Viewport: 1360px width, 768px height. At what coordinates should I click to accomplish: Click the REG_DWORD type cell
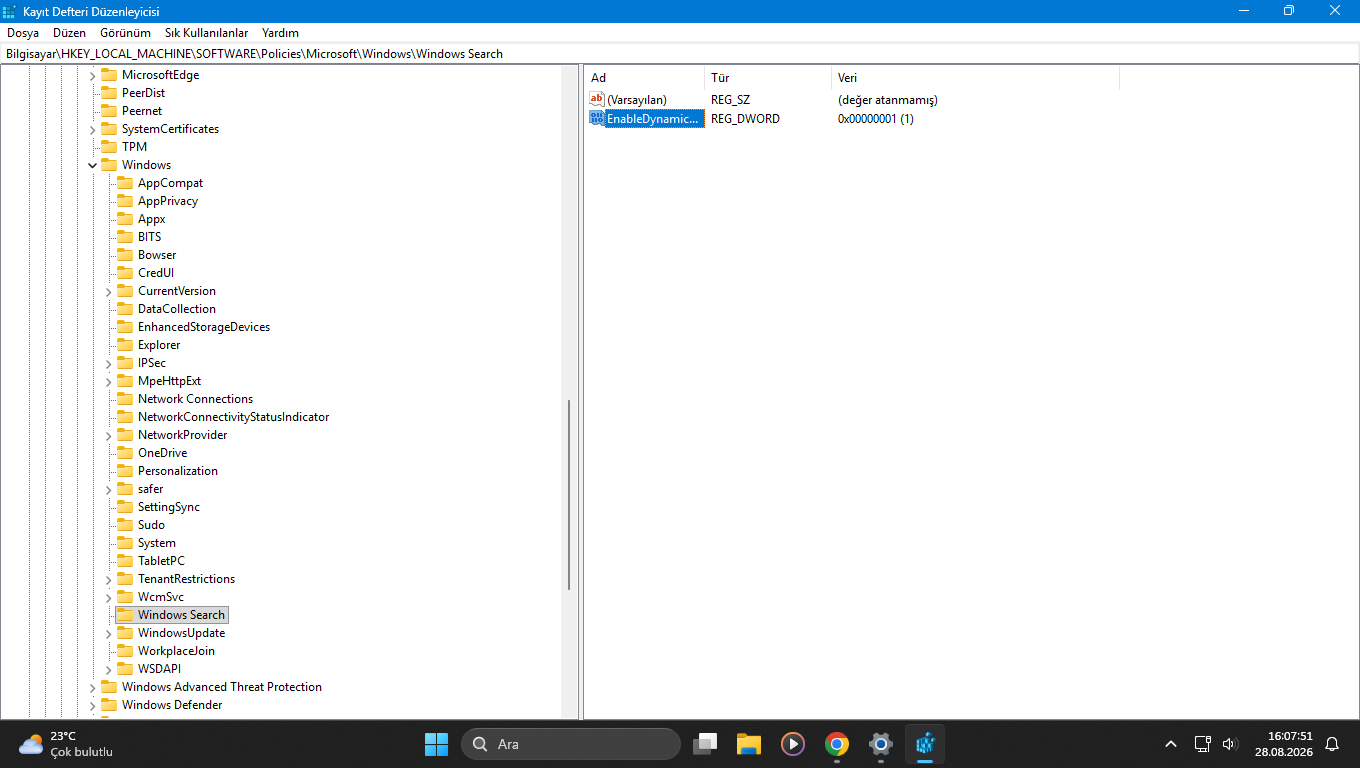click(x=745, y=119)
